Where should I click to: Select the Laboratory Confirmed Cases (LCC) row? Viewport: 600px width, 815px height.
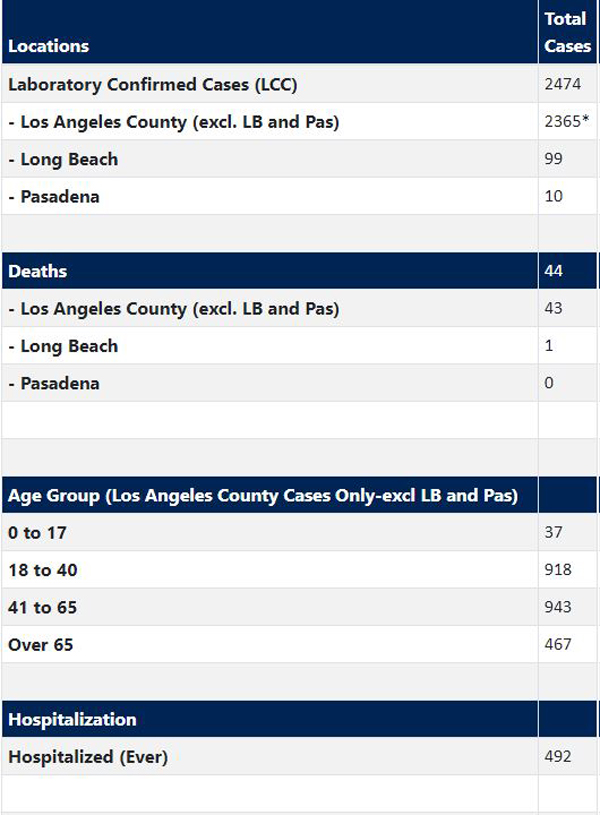pos(300,84)
